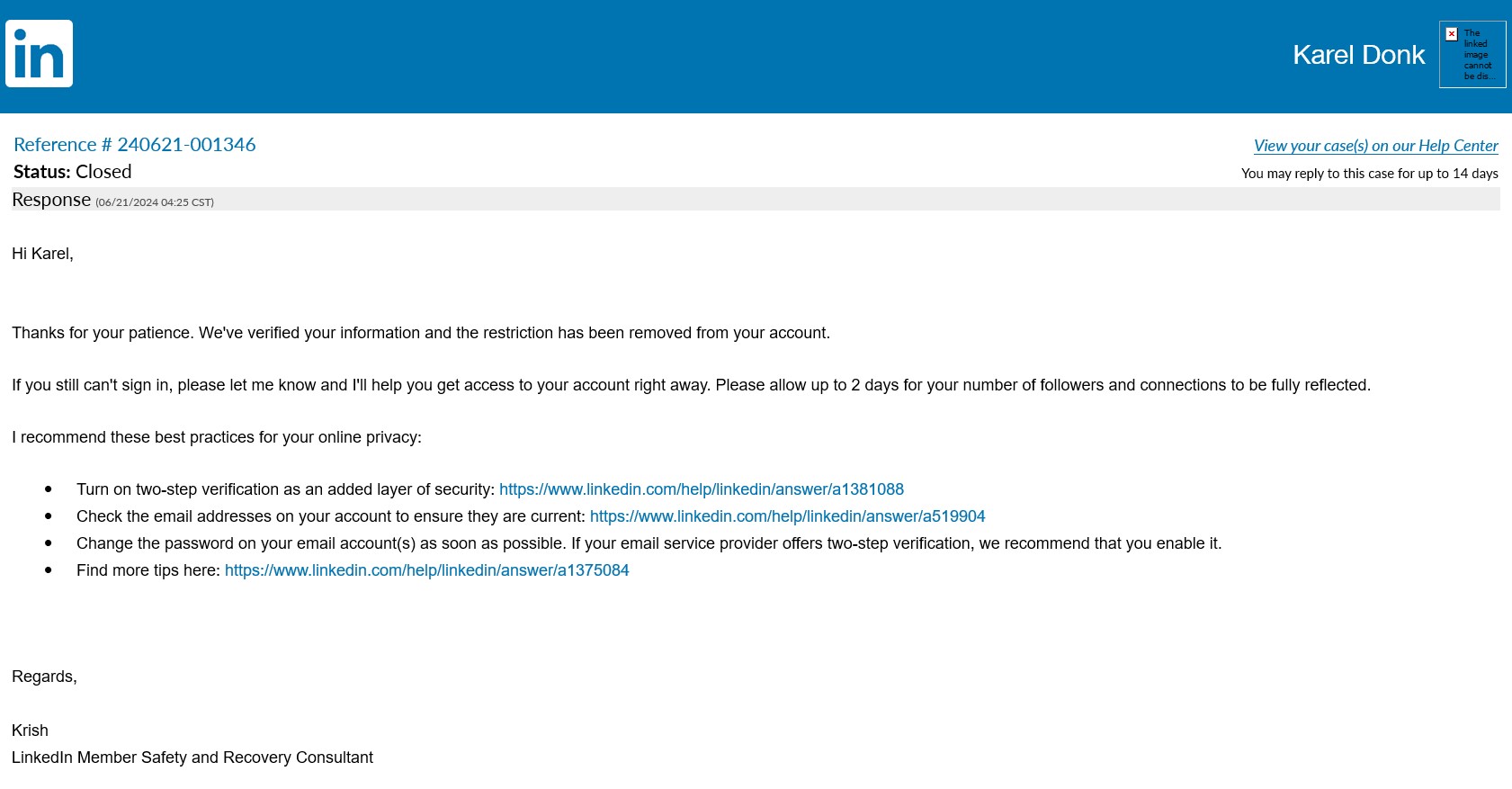Open Reference # 240621-001346 link
This screenshot has width=1512, height=789.
point(135,145)
